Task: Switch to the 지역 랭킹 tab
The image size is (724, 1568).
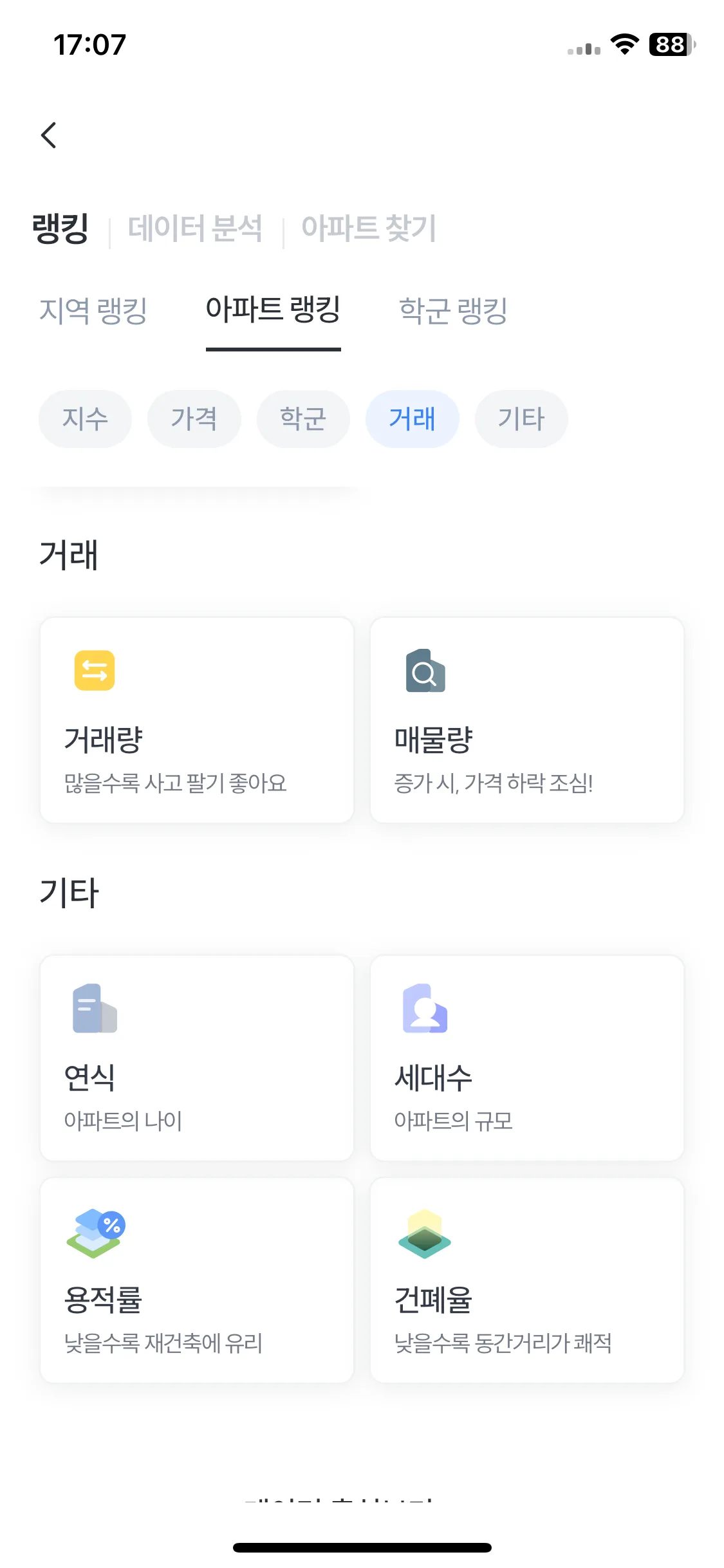Action: click(x=93, y=311)
